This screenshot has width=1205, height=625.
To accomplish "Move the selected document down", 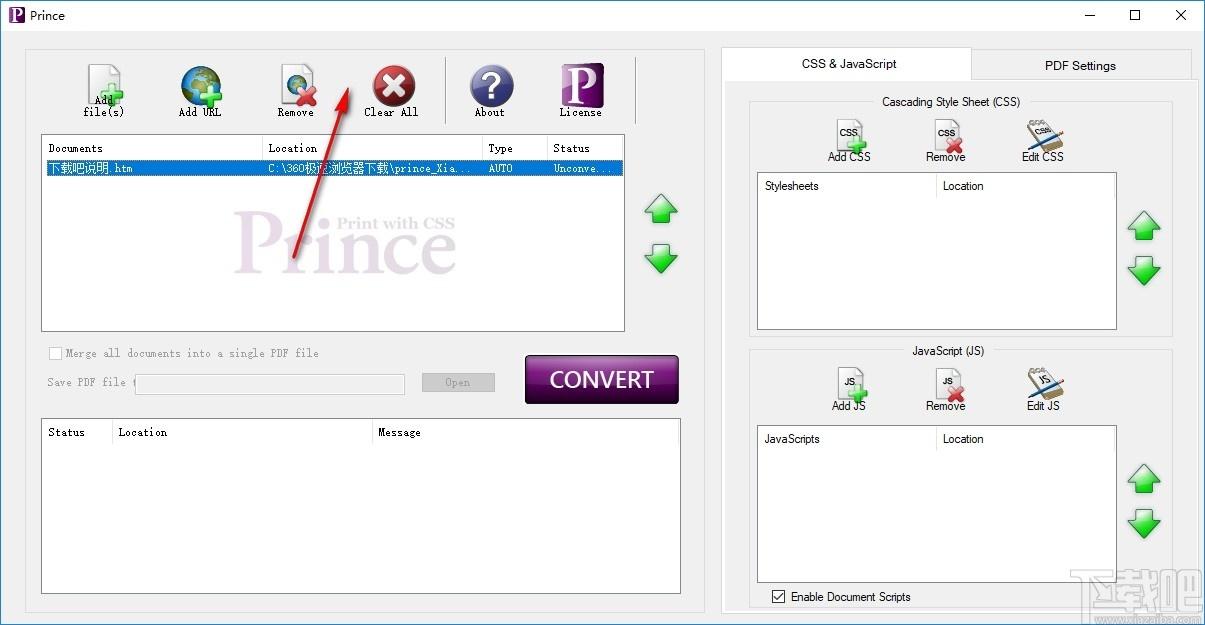I will coord(661,259).
